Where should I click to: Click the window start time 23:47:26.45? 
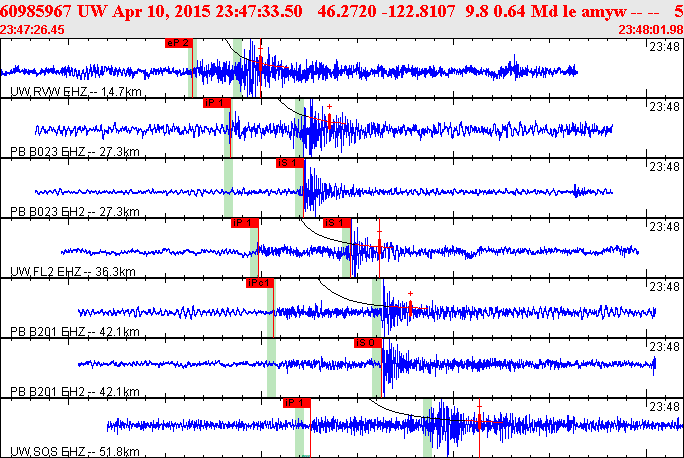point(32,30)
